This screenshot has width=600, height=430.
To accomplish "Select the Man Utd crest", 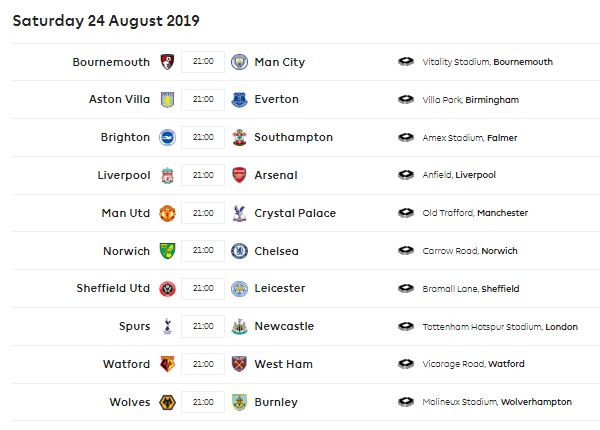I will coord(167,213).
